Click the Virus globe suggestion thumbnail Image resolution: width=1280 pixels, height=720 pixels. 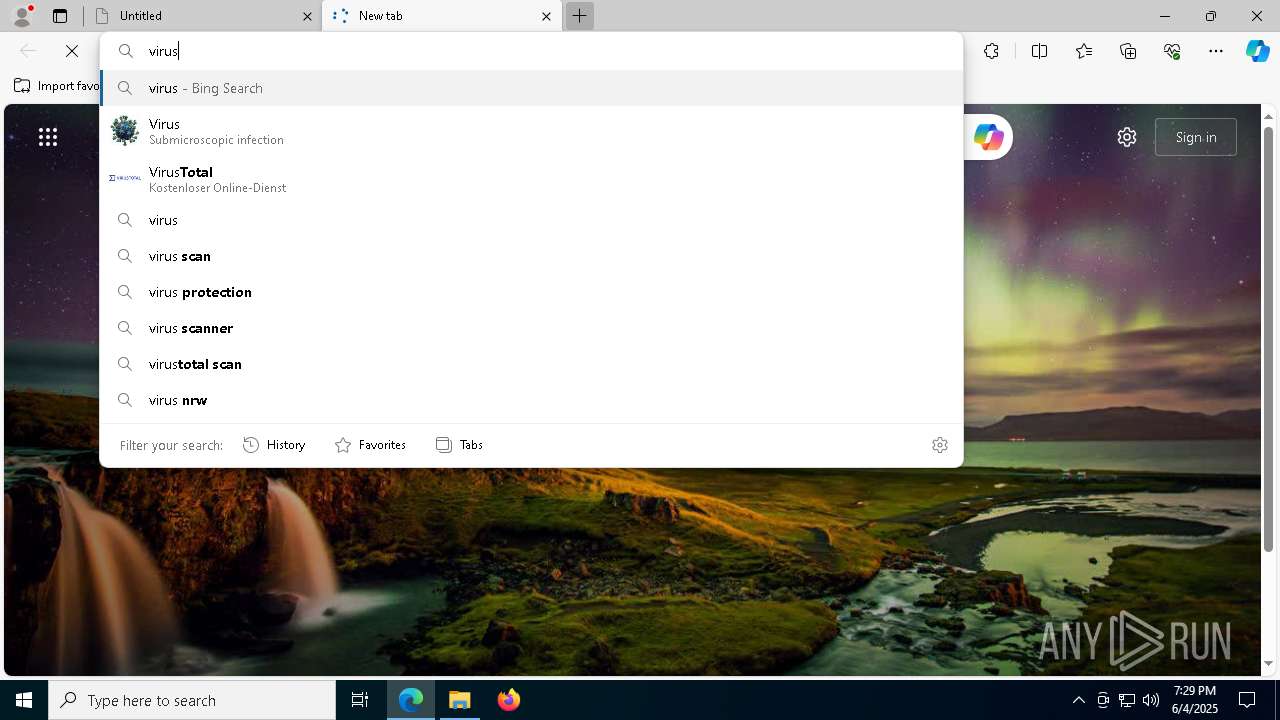(125, 131)
